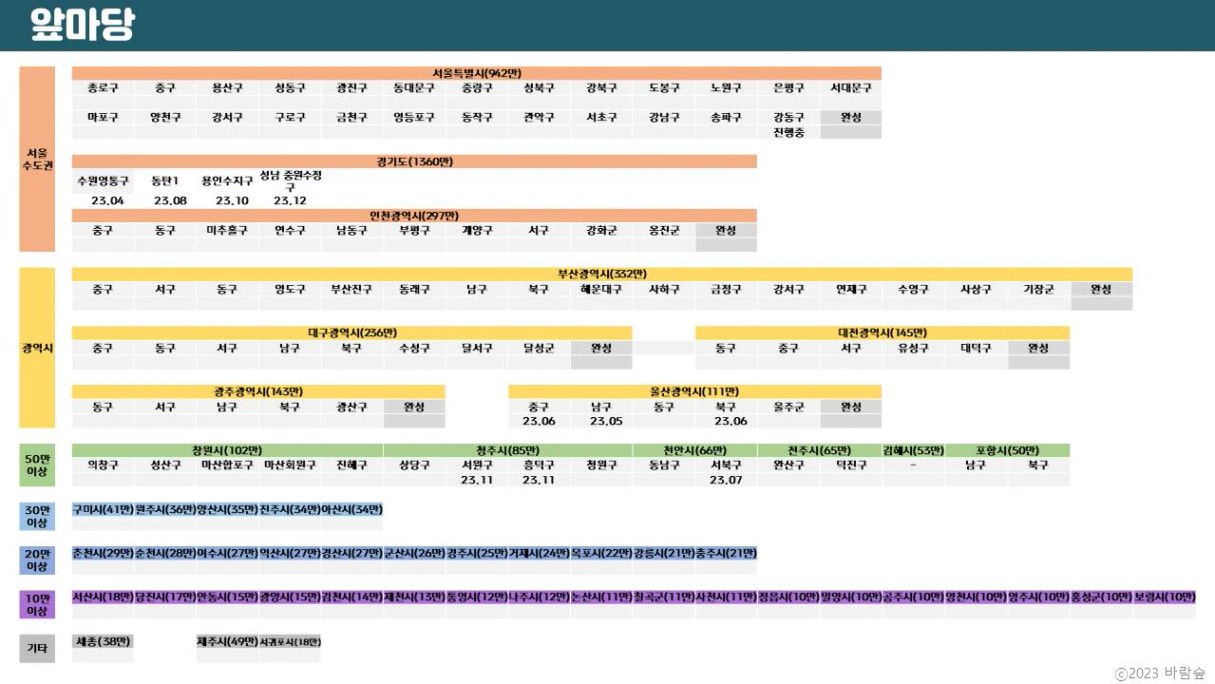Click the 대덕구 cell
The image size is (1215, 684).
976,348
